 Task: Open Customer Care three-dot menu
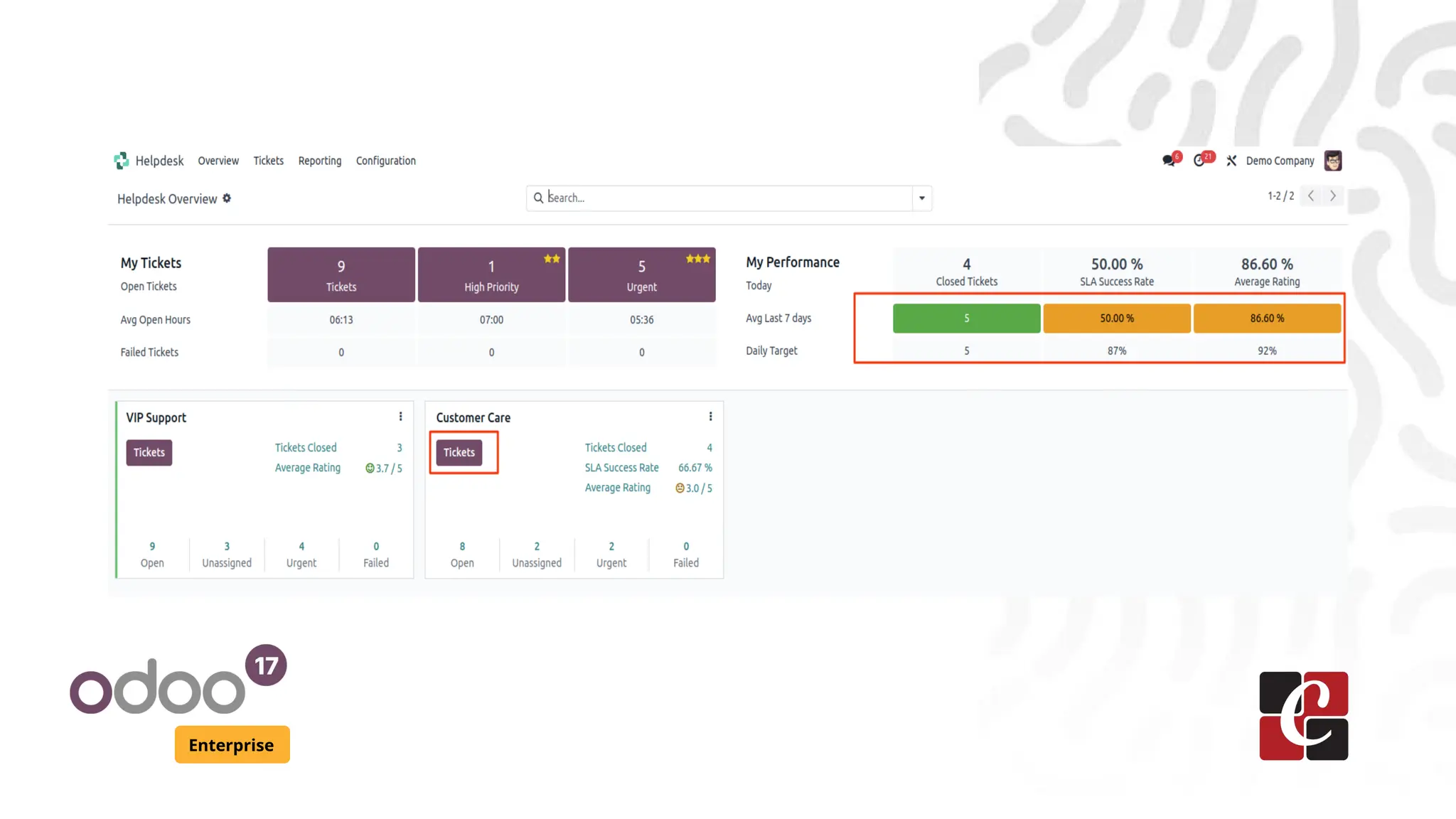710,417
